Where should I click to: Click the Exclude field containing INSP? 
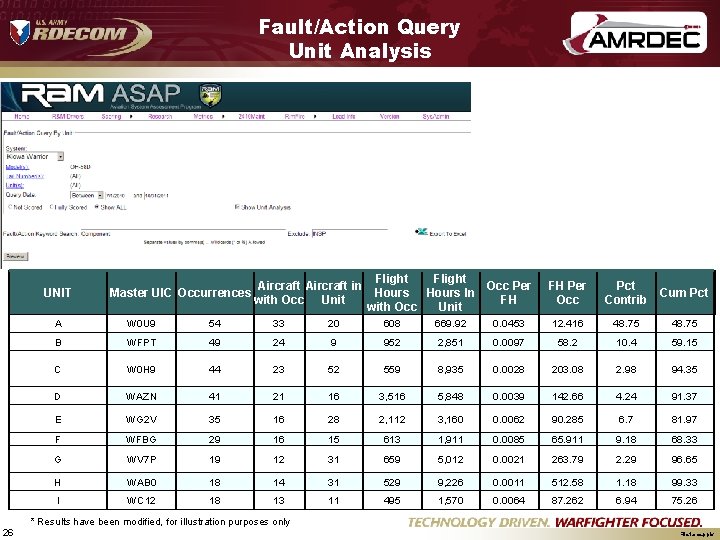[x=349, y=233]
